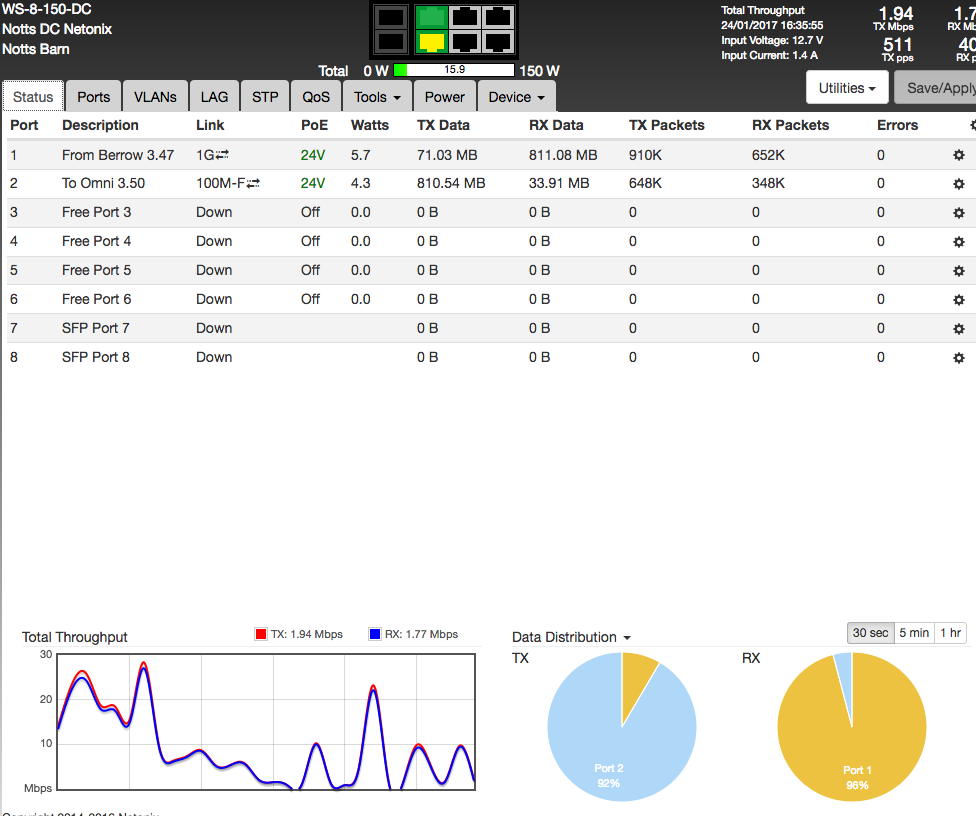The height and width of the screenshot is (816, 976).
Task: Open the QoS tab
Action: (x=316, y=97)
